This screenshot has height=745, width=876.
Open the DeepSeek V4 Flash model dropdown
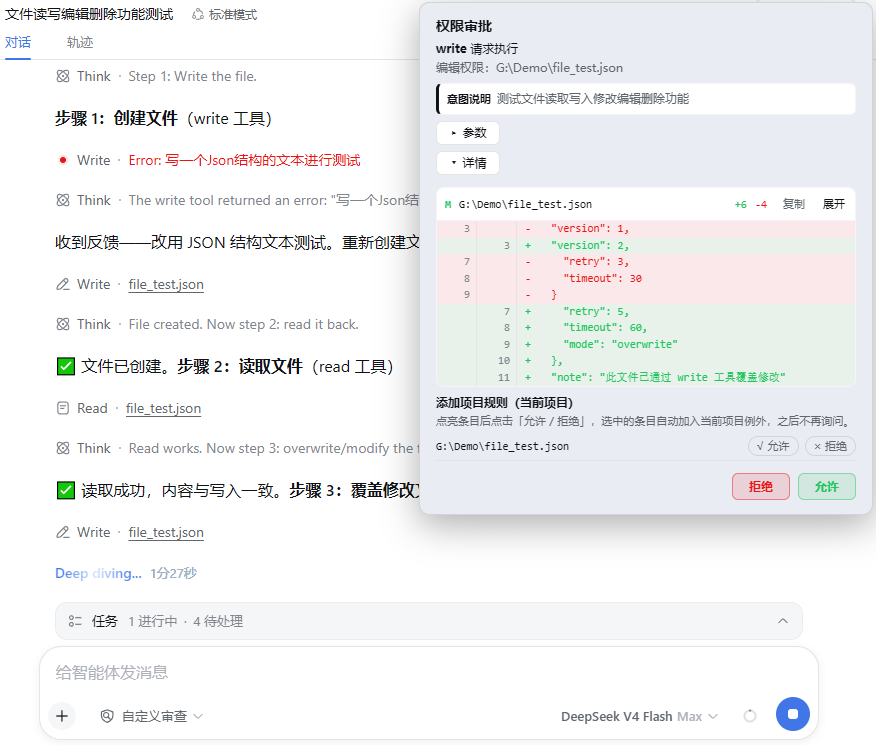pos(639,717)
